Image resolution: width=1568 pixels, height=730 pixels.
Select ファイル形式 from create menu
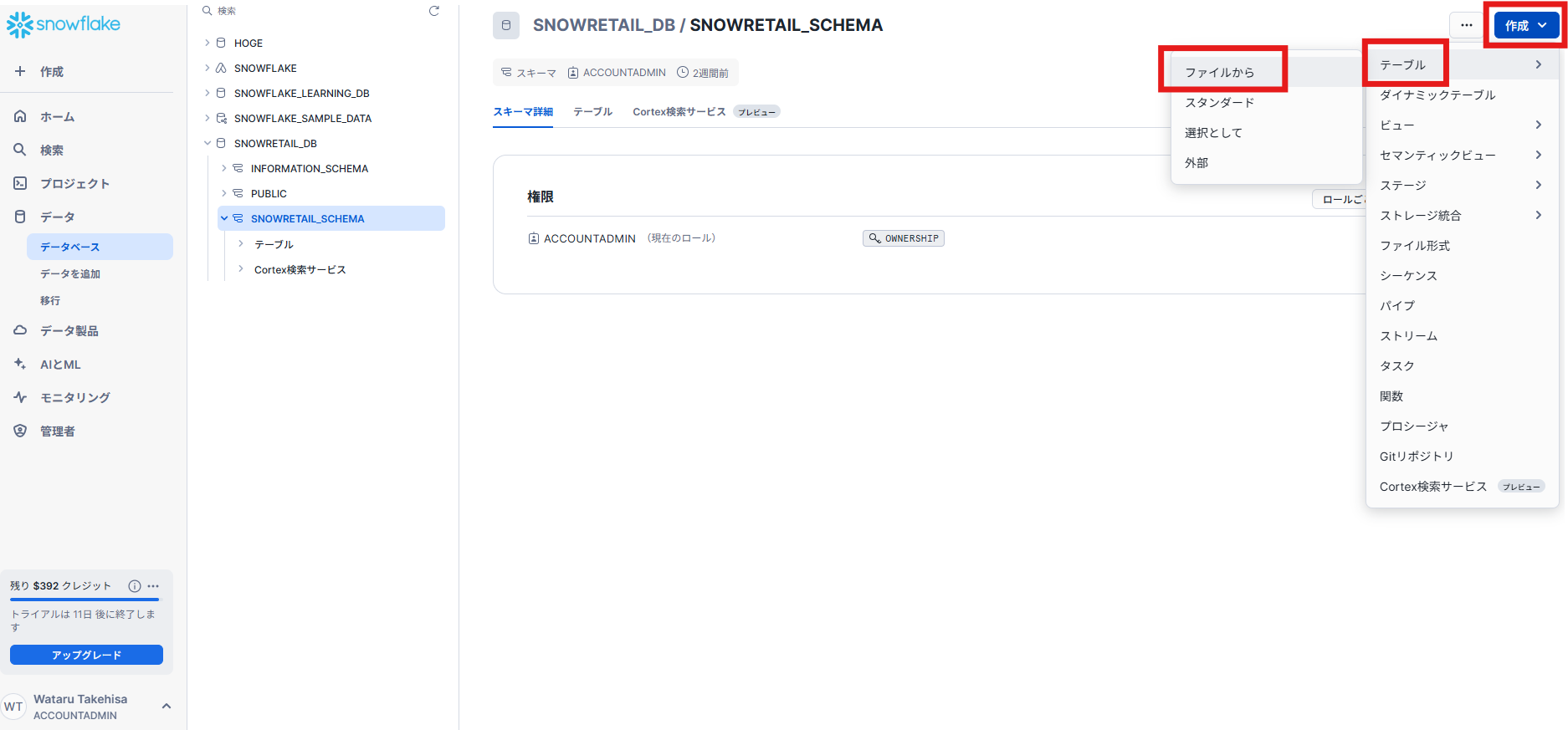click(1462, 245)
